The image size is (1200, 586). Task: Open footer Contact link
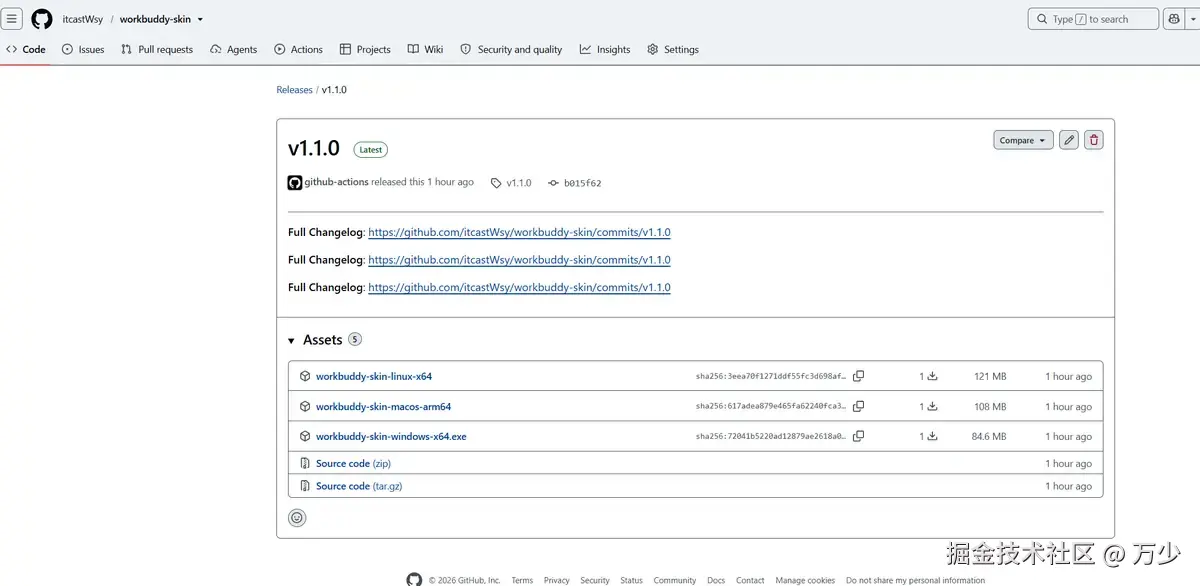[x=750, y=580]
